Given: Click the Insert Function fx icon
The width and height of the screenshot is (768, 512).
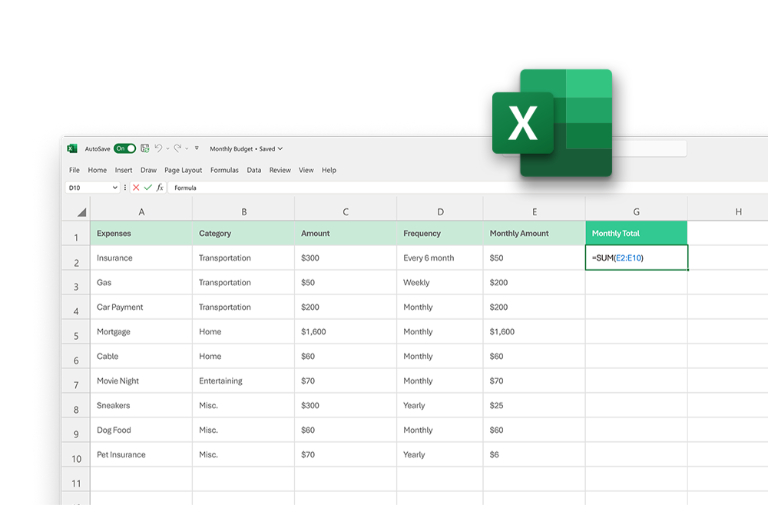Looking at the screenshot, I should coord(160,188).
